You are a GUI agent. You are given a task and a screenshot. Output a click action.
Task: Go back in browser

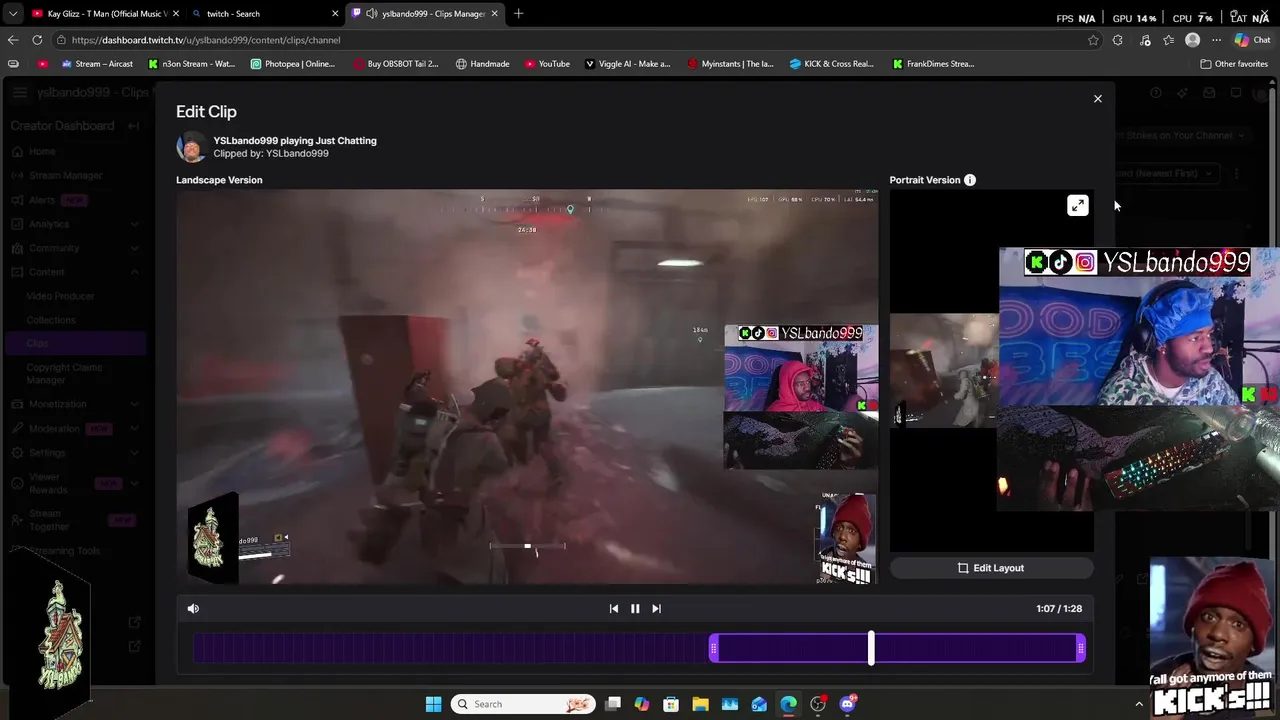13,40
